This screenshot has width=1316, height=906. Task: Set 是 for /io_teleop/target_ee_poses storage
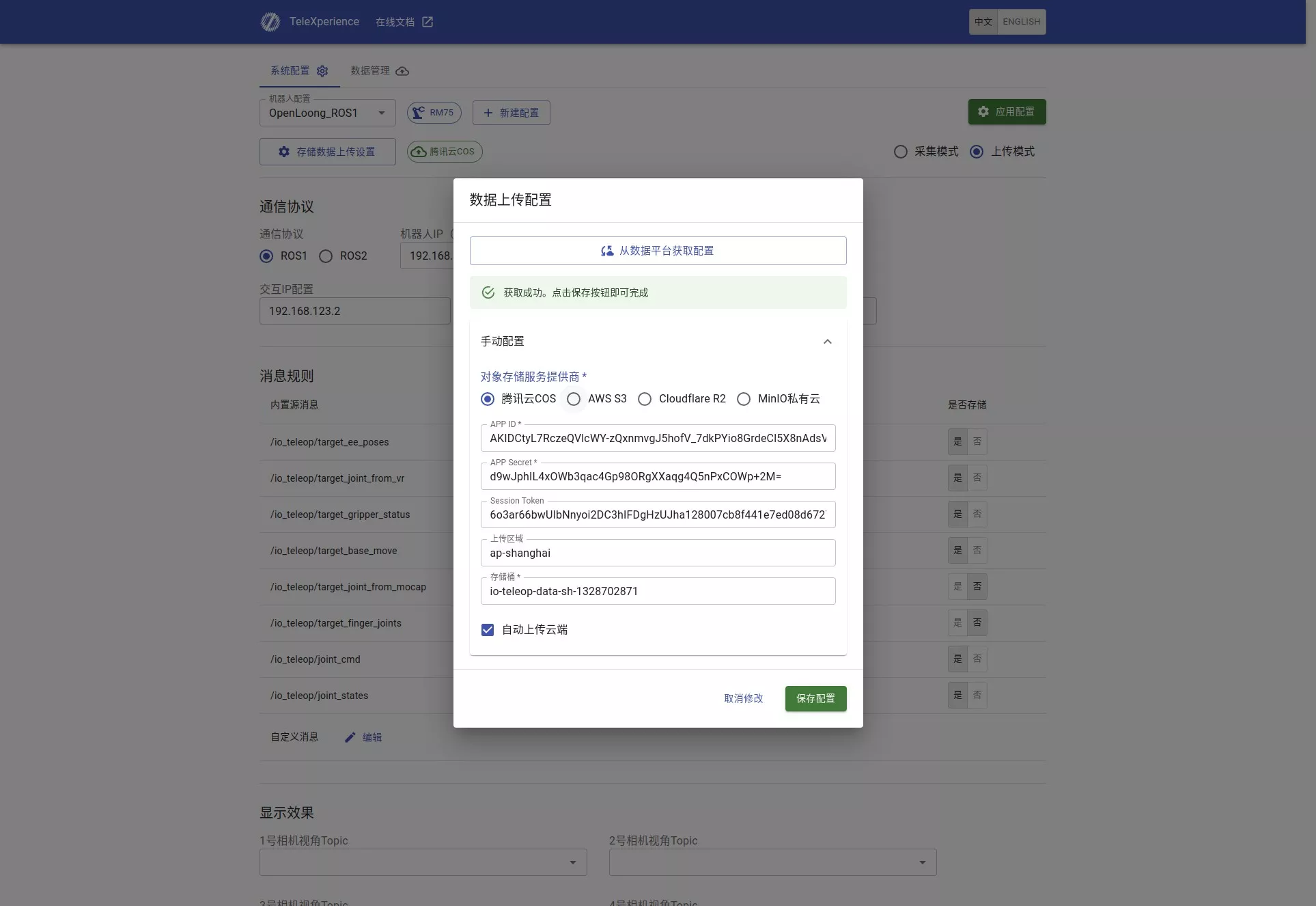click(x=957, y=441)
